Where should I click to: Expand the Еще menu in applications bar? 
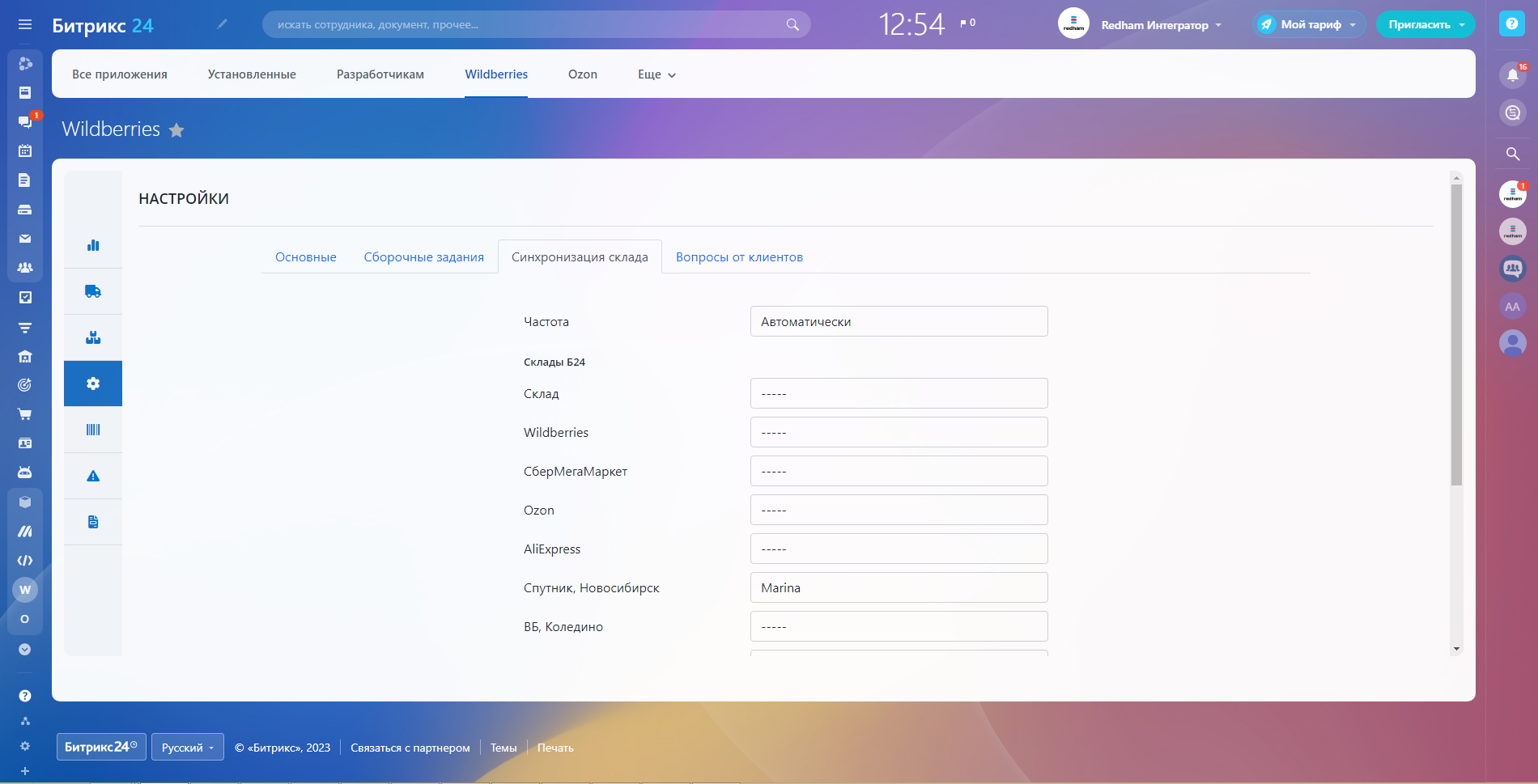point(655,74)
